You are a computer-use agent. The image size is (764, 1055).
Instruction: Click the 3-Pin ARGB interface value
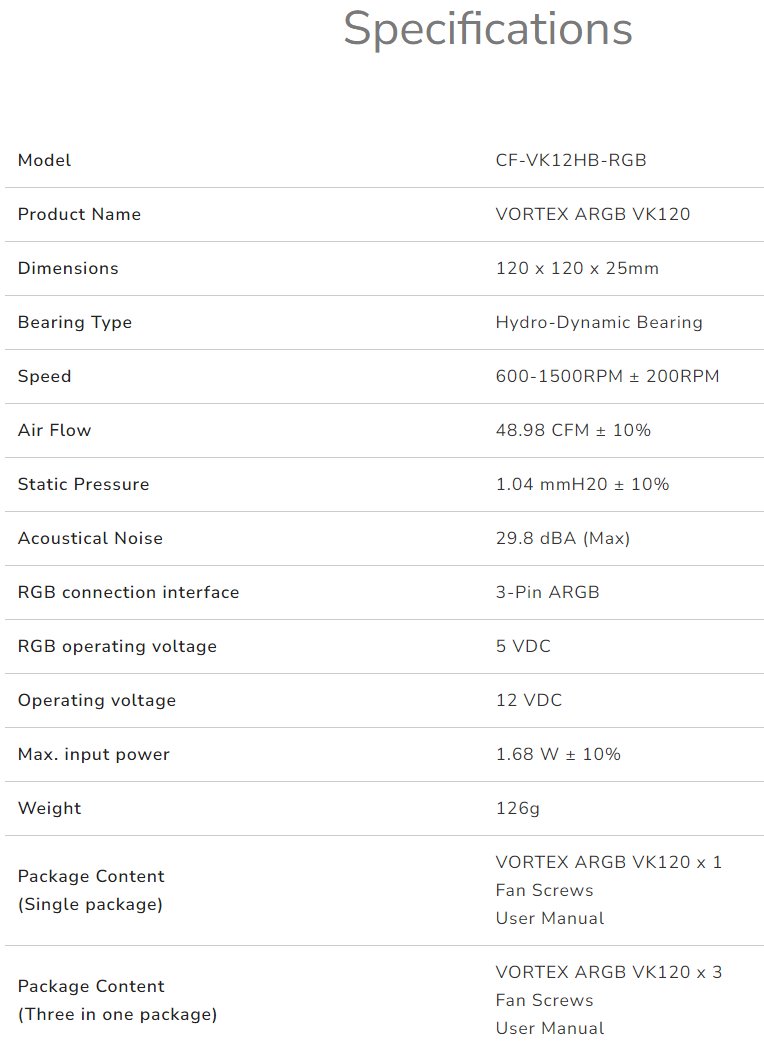[x=547, y=592]
